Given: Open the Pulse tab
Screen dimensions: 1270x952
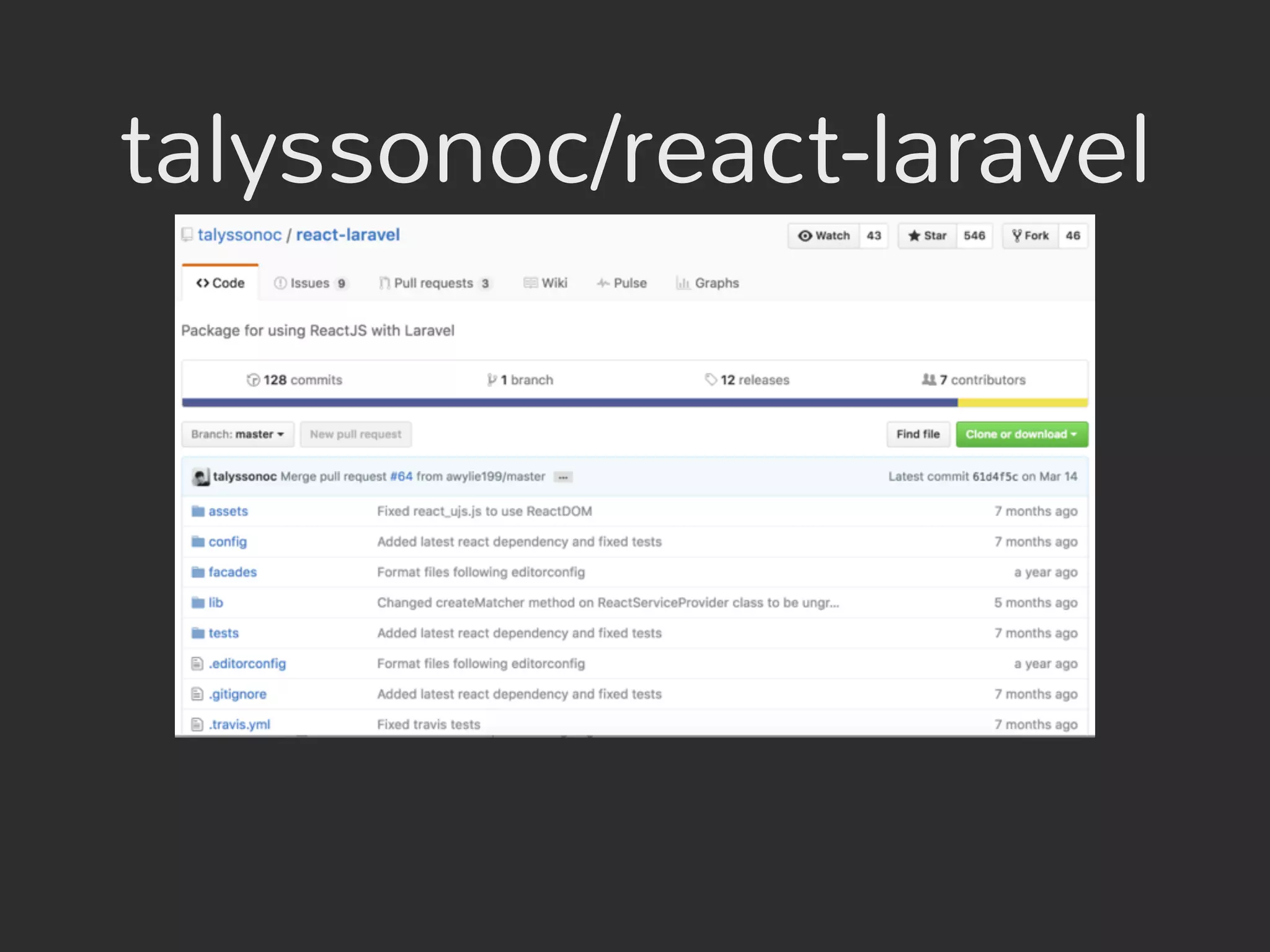Looking at the screenshot, I should [x=622, y=283].
